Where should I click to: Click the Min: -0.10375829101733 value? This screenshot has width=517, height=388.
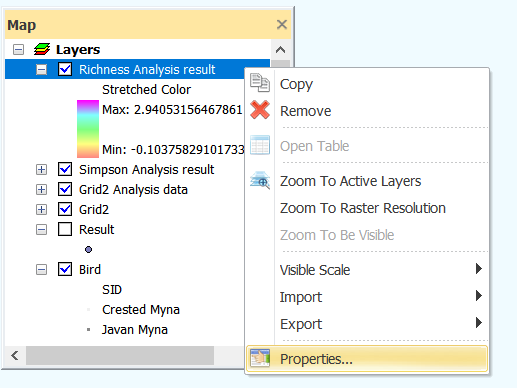pyautogui.click(x=173, y=150)
